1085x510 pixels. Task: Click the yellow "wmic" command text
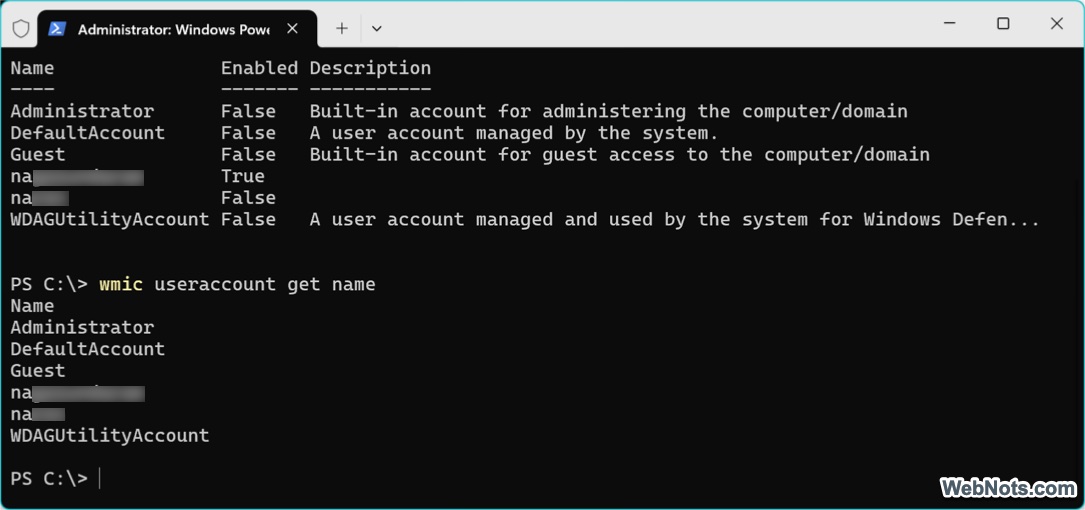pyautogui.click(x=121, y=284)
